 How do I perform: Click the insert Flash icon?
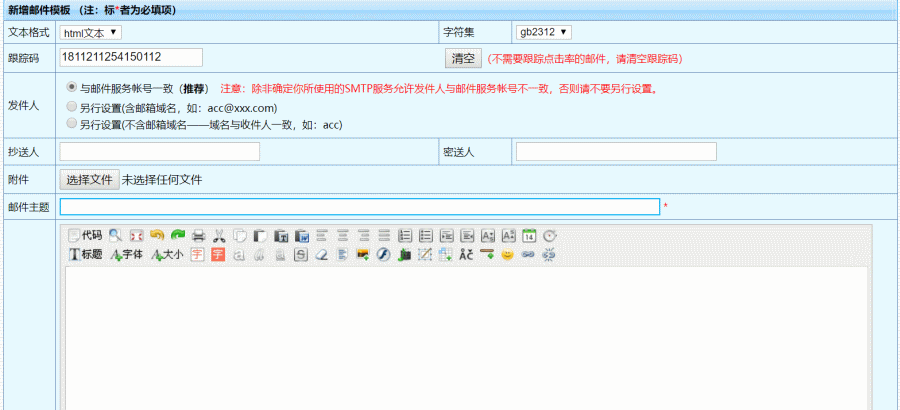click(x=383, y=254)
